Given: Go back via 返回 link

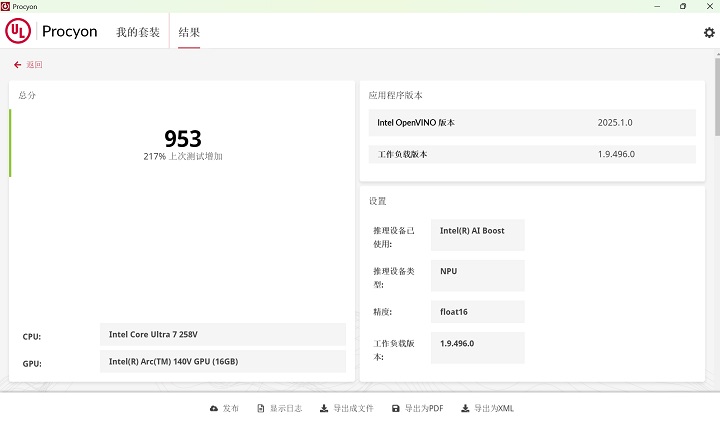Looking at the screenshot, I should (34, 65).
